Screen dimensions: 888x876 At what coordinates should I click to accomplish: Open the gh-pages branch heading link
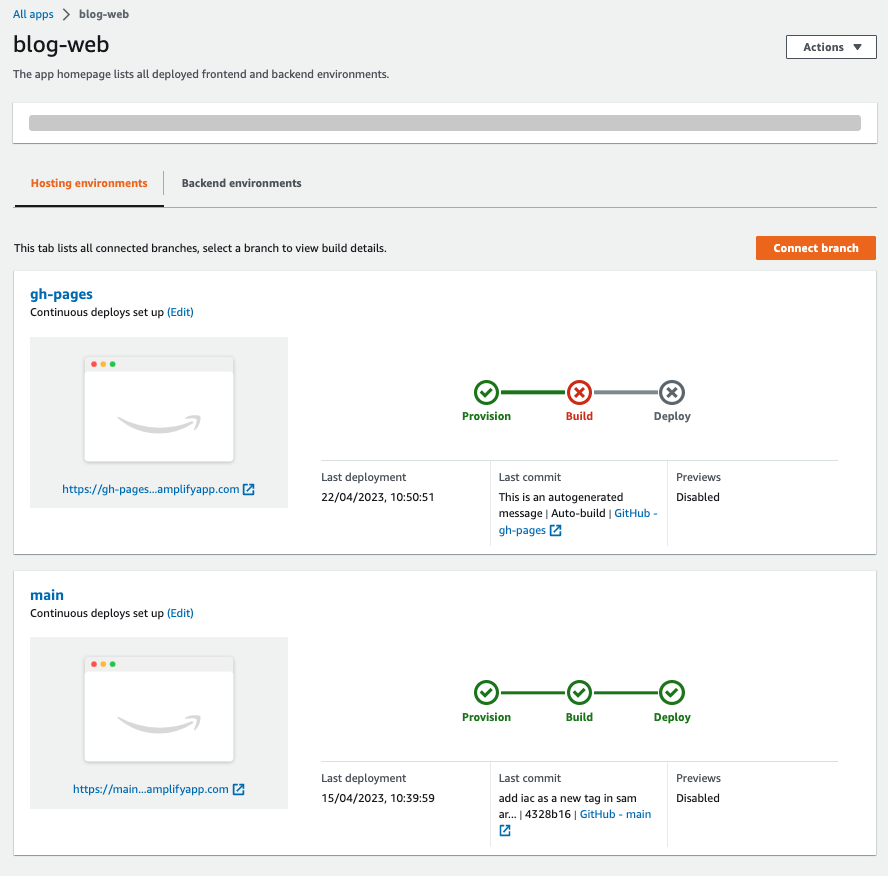pyautogui.click(x=61, y=294)
